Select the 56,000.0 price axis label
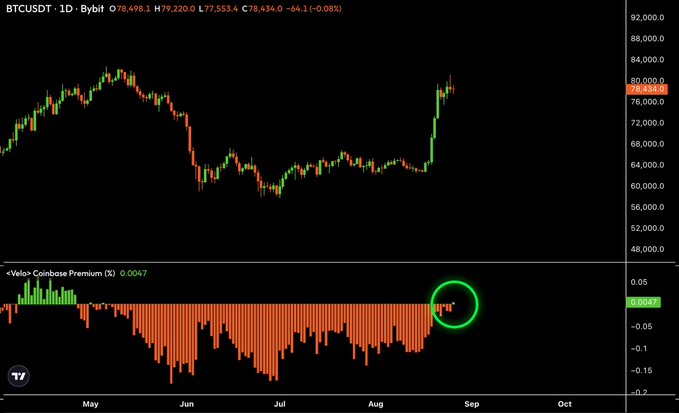This screenshot has width=679, height=413. click(x=647, y=207)
